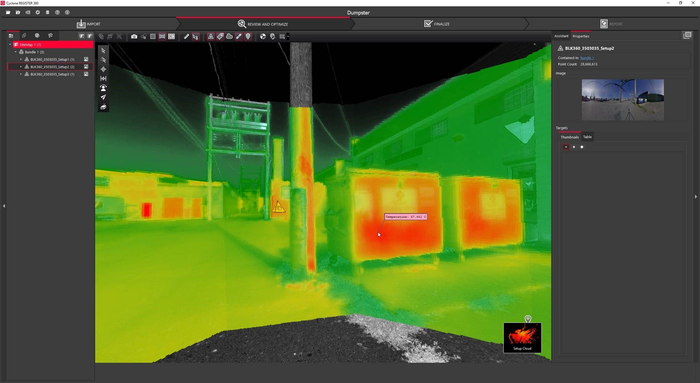Go to the Finalize workflow step
700x383 pixels.
coord(437,24)
